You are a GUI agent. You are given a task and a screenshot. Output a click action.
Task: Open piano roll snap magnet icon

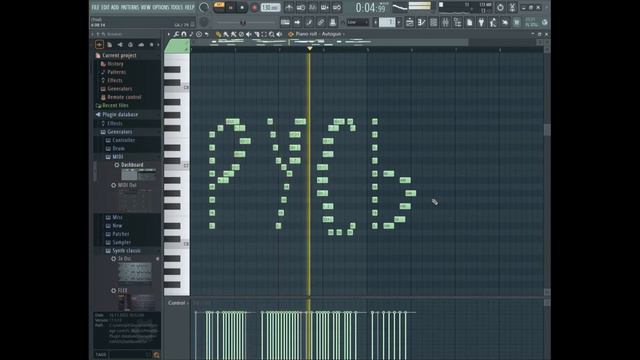pos(184,34)
